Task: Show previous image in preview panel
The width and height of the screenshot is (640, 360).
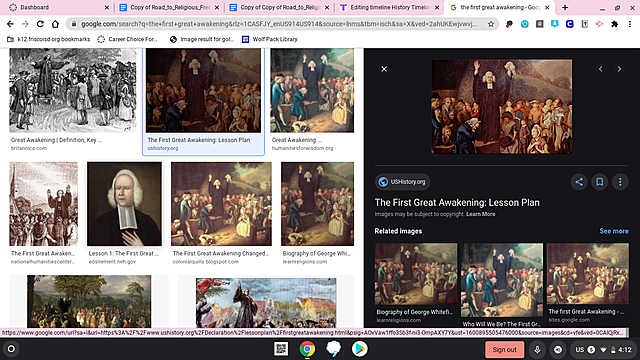Action: coord(600,69)
